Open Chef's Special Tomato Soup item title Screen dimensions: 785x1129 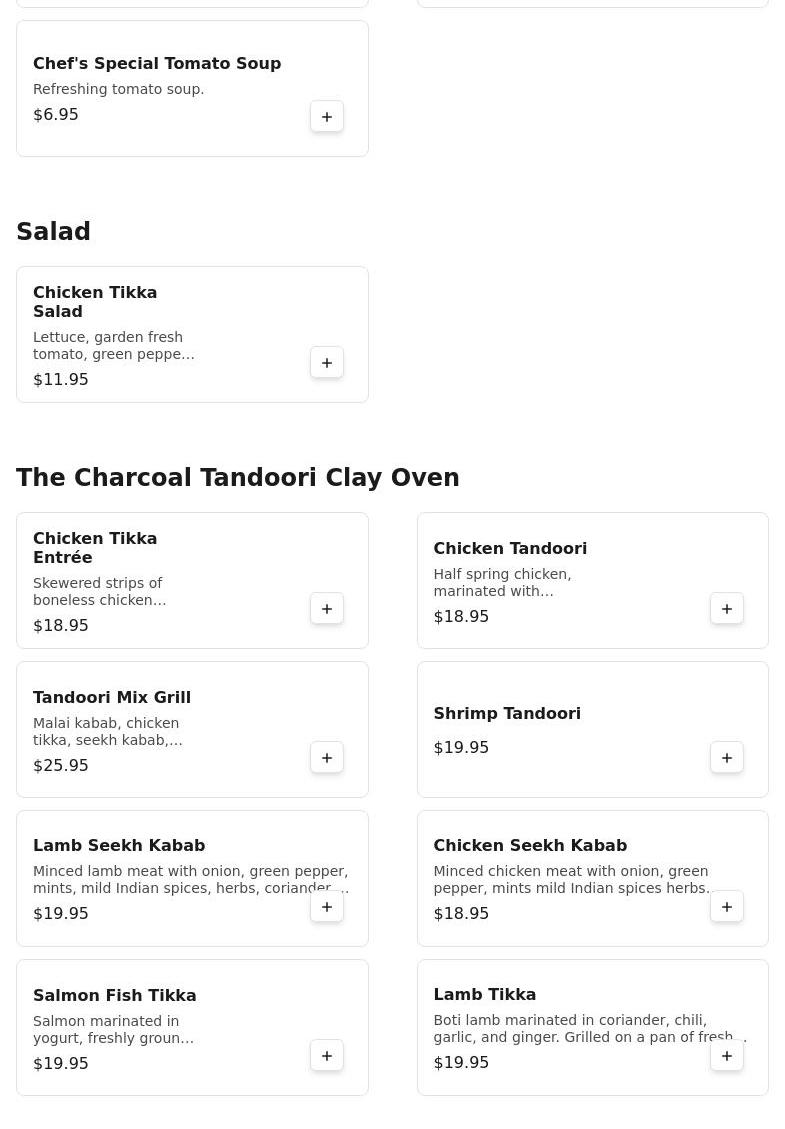pos(157,63)
